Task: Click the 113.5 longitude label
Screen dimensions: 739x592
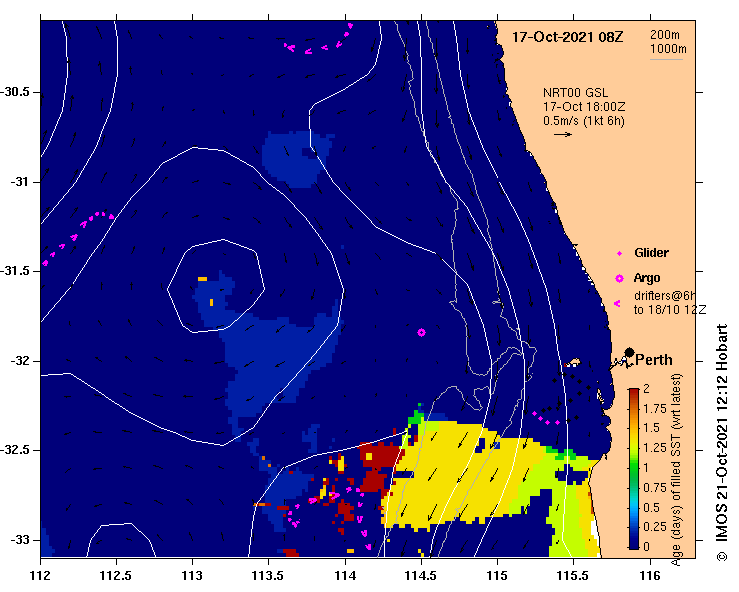Action: coord(269,576)
